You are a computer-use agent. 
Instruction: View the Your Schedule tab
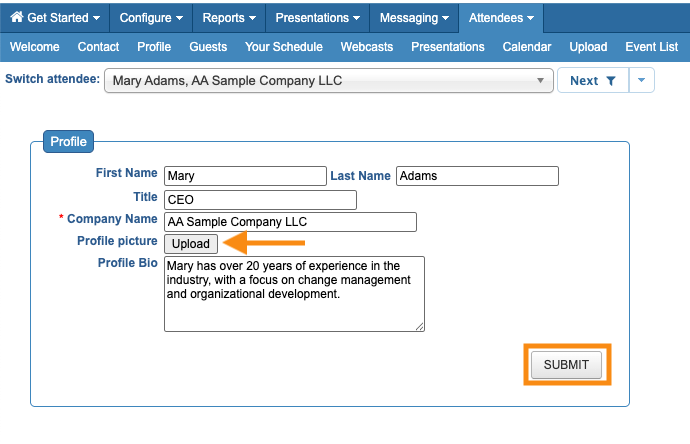pos(284,47)
